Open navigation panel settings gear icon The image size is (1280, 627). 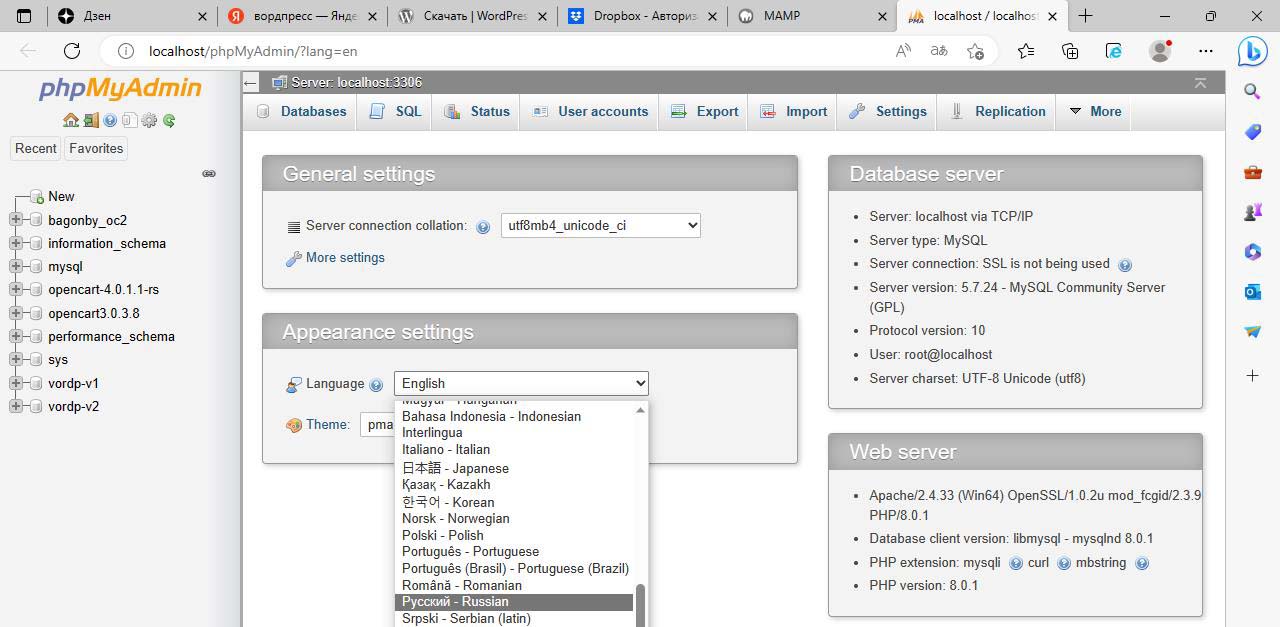tap(149, 120)
